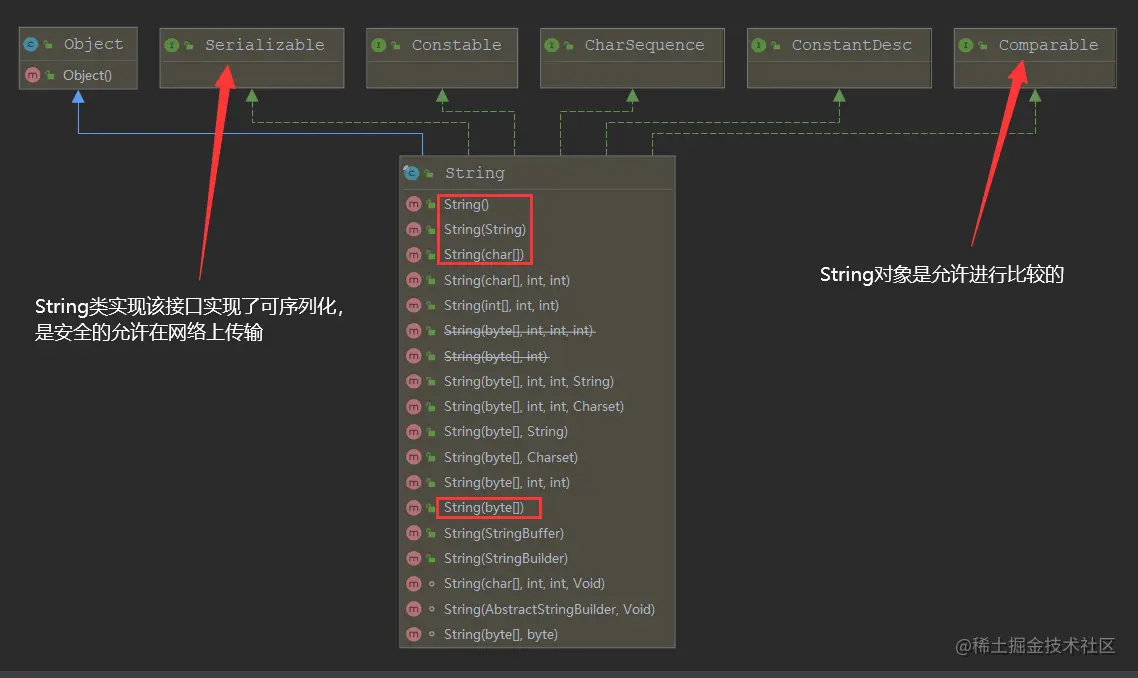This screenshot has width=1138, height=678.
Task: Select the String(byte[], int, int) row
Action: (x=537, y=483)
